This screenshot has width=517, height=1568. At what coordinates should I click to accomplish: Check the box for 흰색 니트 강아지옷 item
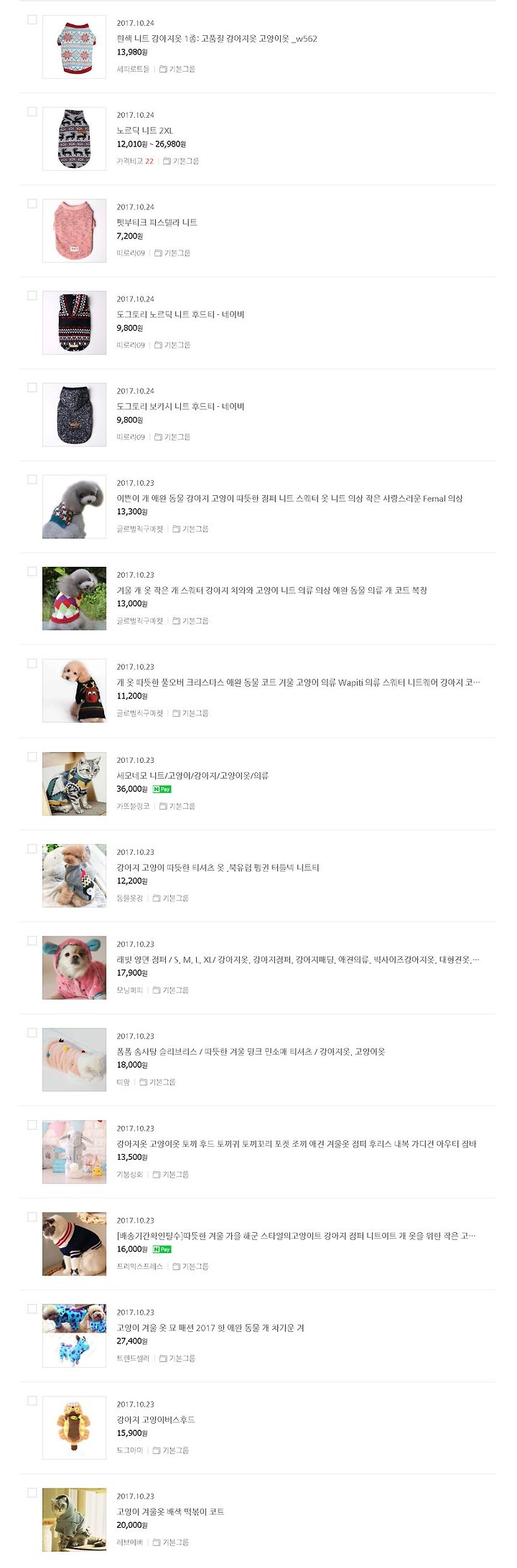pyautogui.click(x=32, y=19)
